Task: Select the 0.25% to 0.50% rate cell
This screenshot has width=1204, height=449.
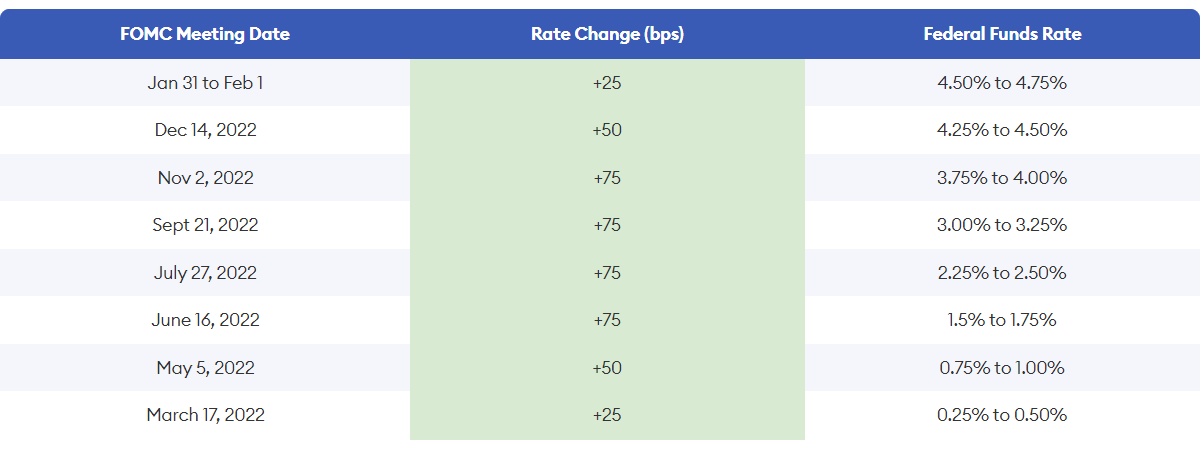Action: (x=1002, y=415)
